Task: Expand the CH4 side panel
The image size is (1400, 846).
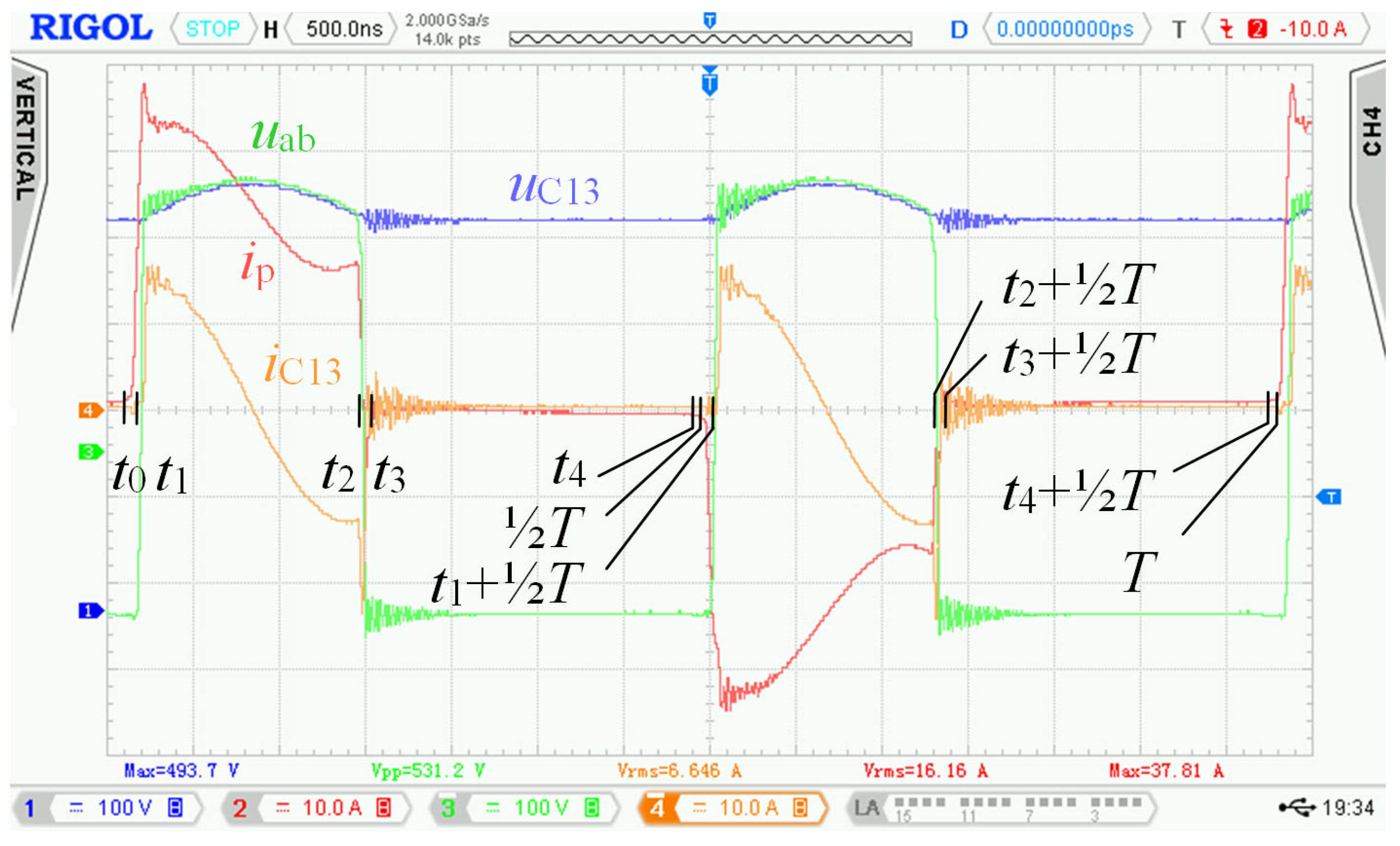Action: point(1373,131)
